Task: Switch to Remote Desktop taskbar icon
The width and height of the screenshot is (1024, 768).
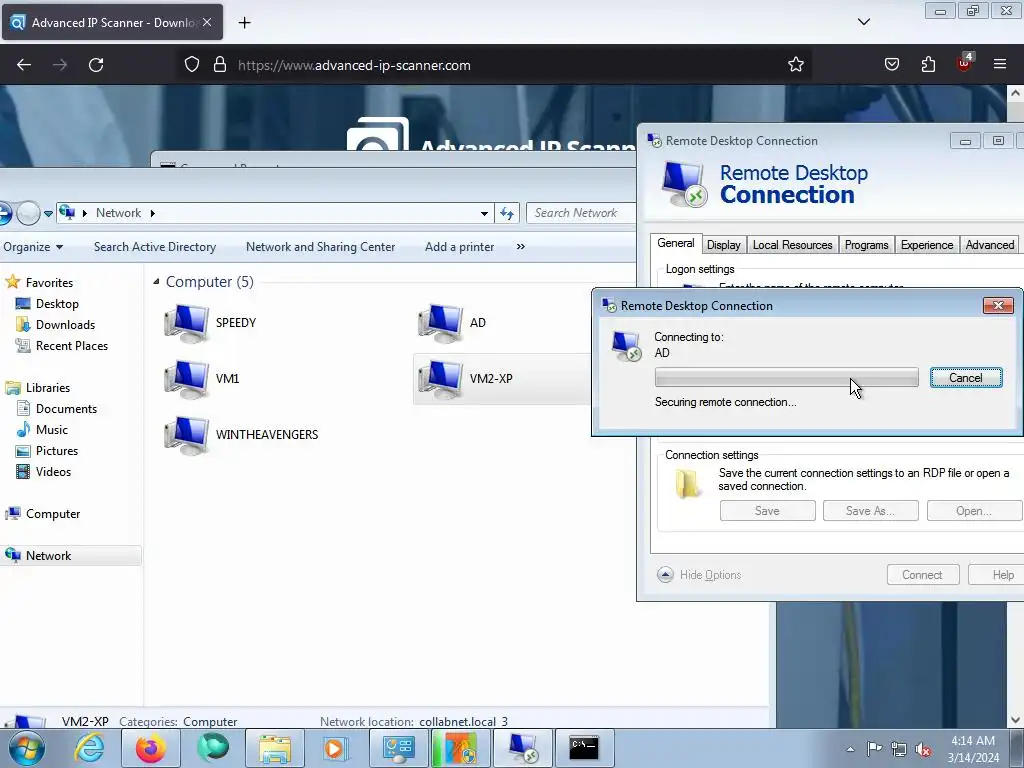Action: [523, 747]
